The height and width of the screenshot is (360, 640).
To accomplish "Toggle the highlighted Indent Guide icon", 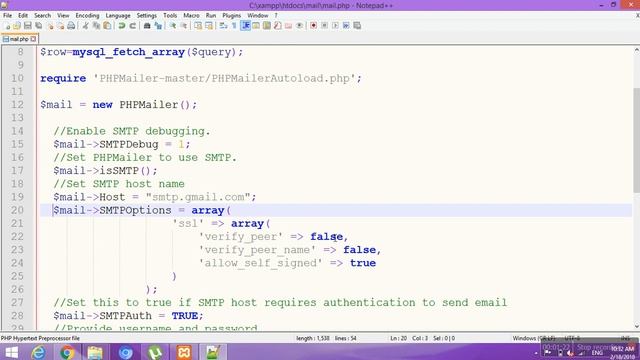I will tap(245, 26).
